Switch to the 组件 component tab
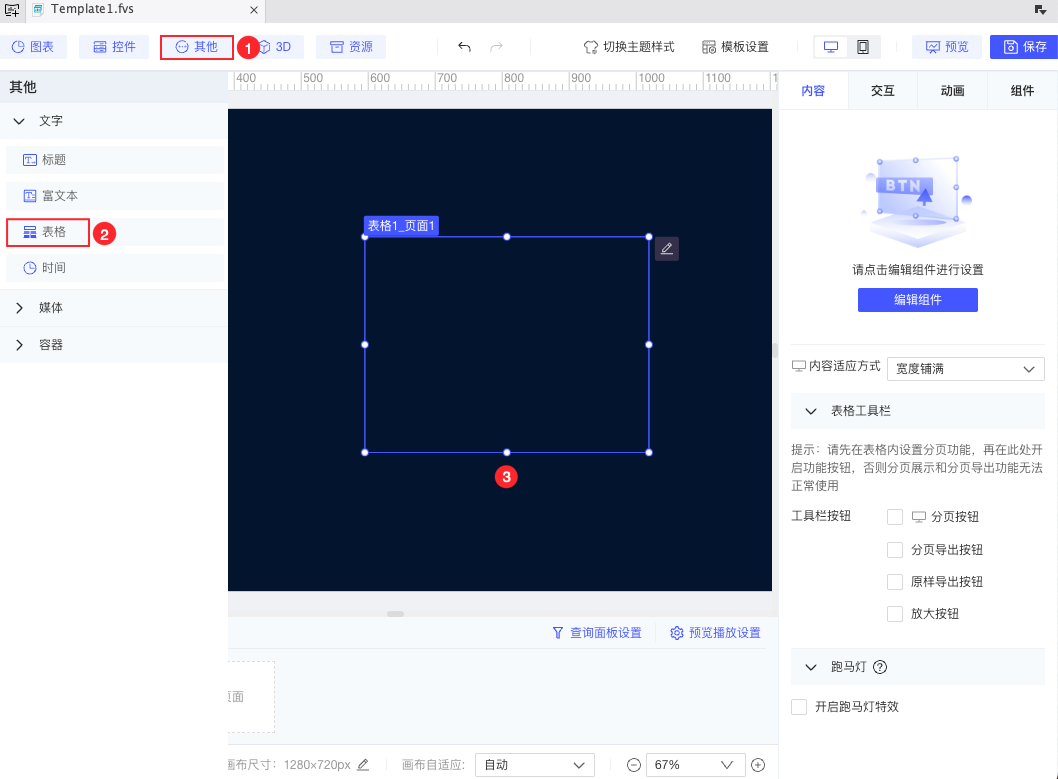This screenshot has height=779, width=1058. coord(1022,90)
